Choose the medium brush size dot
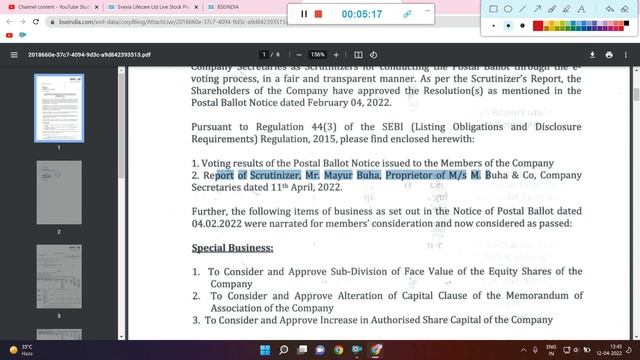The height and width of the screenshot is (360, 640). tap(508, 26)
